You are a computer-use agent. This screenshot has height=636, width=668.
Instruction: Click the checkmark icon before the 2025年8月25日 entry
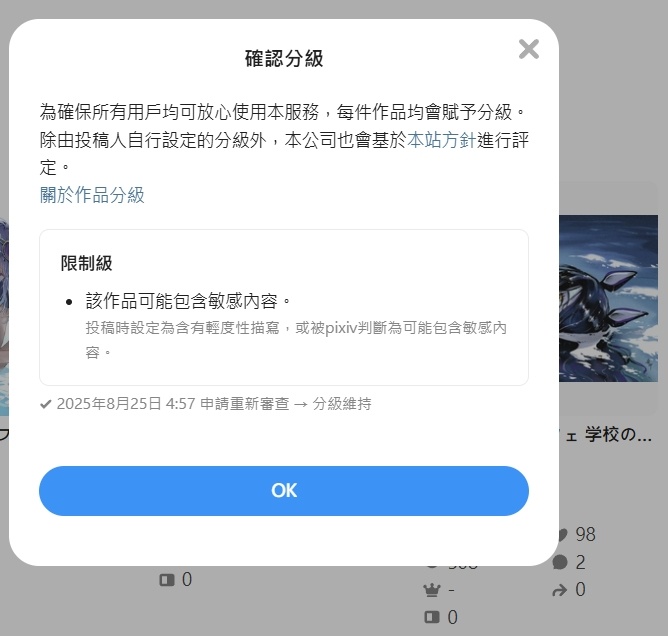point(46,404)
